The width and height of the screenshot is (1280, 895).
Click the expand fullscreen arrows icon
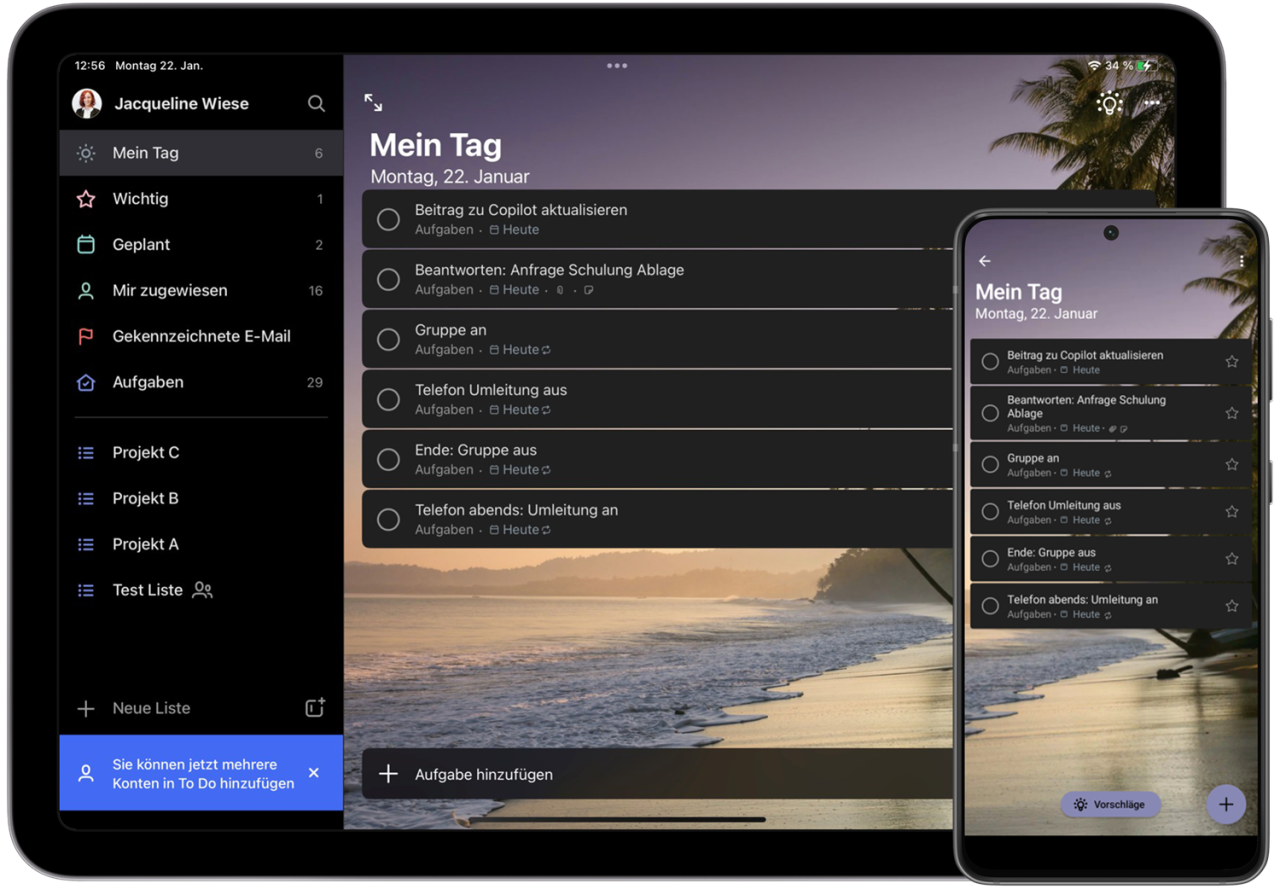373,102
